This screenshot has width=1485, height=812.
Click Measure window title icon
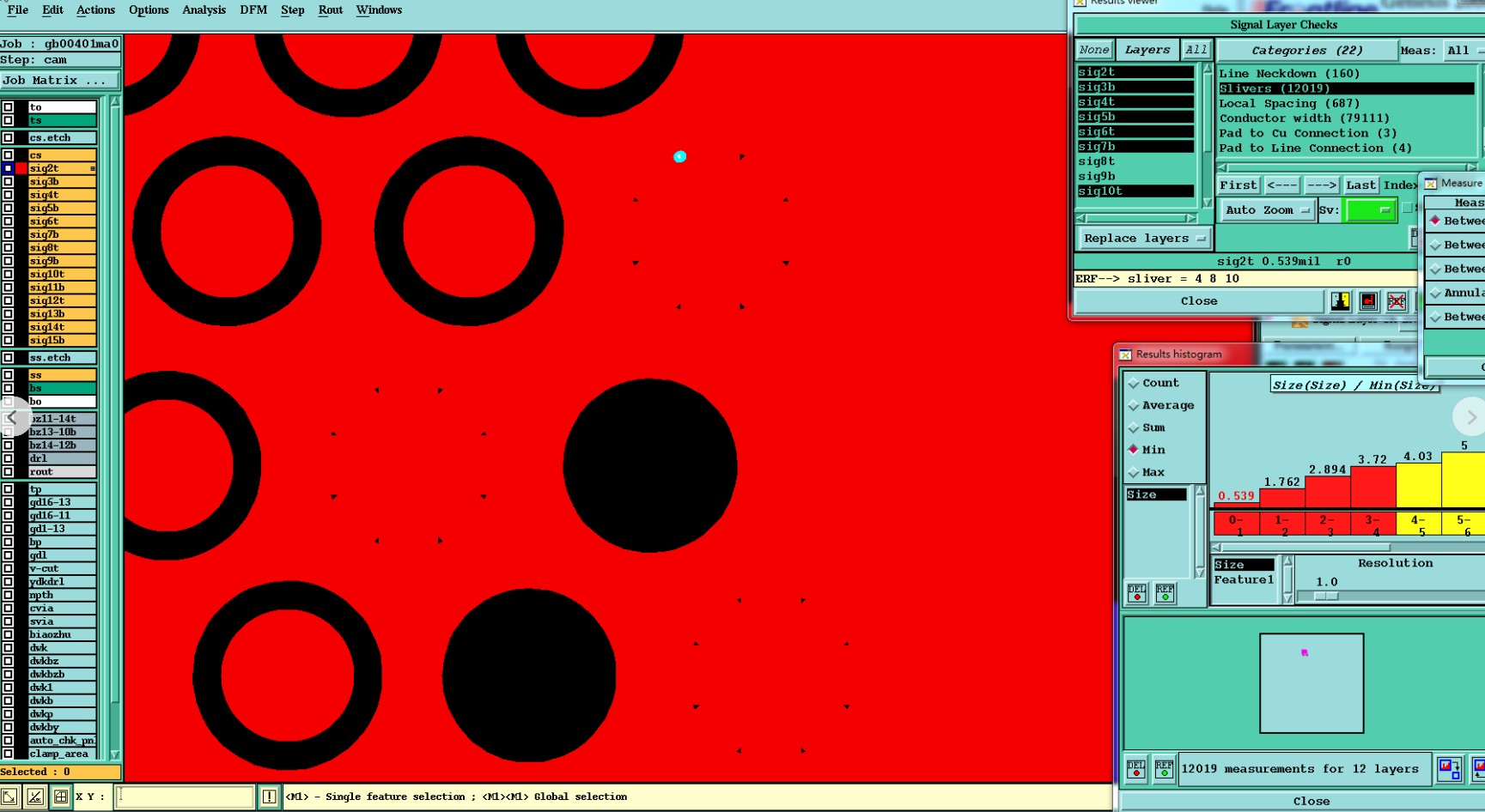point(1431,184)
